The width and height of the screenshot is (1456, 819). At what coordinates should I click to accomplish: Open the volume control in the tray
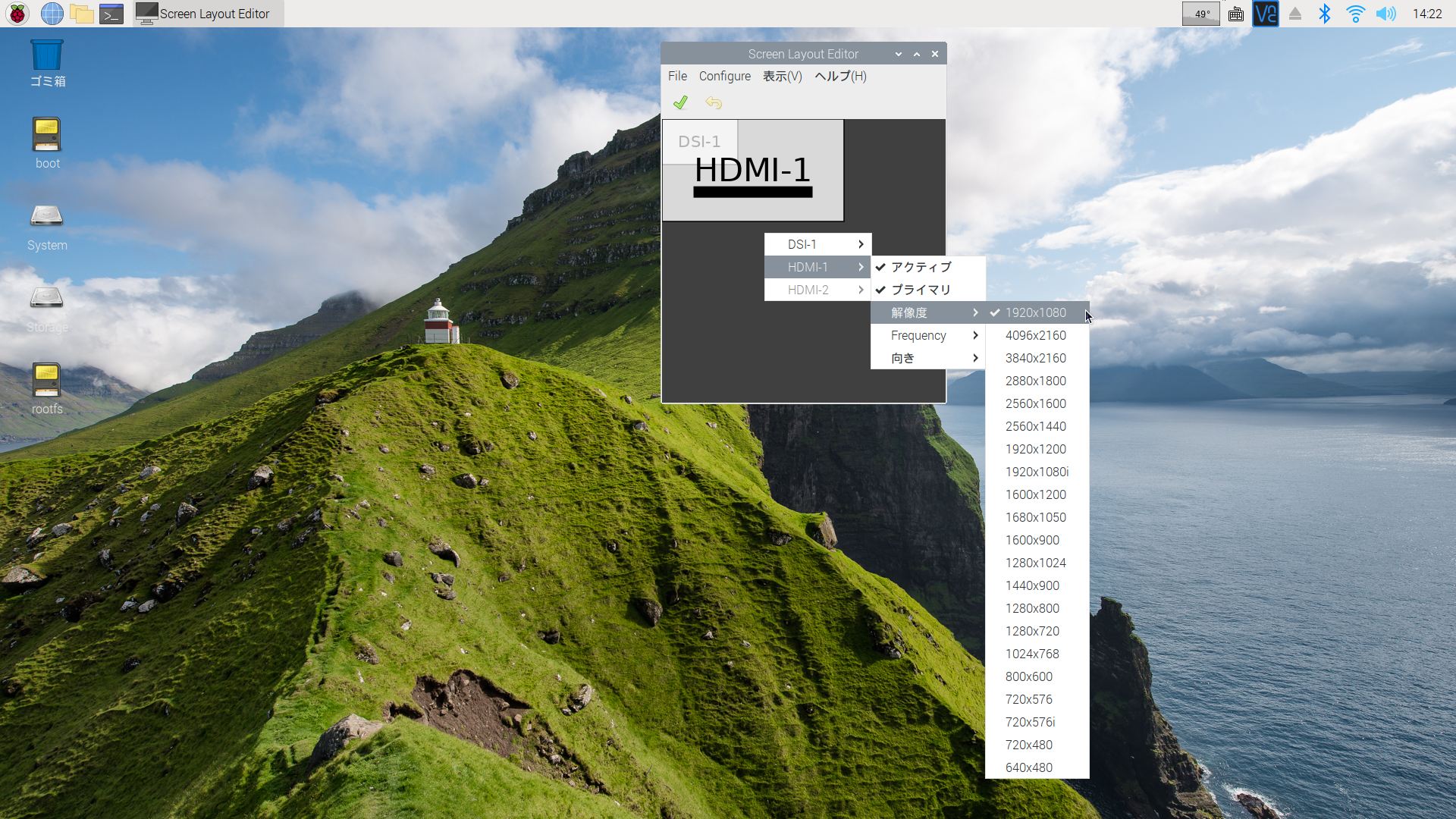(x=1386, y=13)
